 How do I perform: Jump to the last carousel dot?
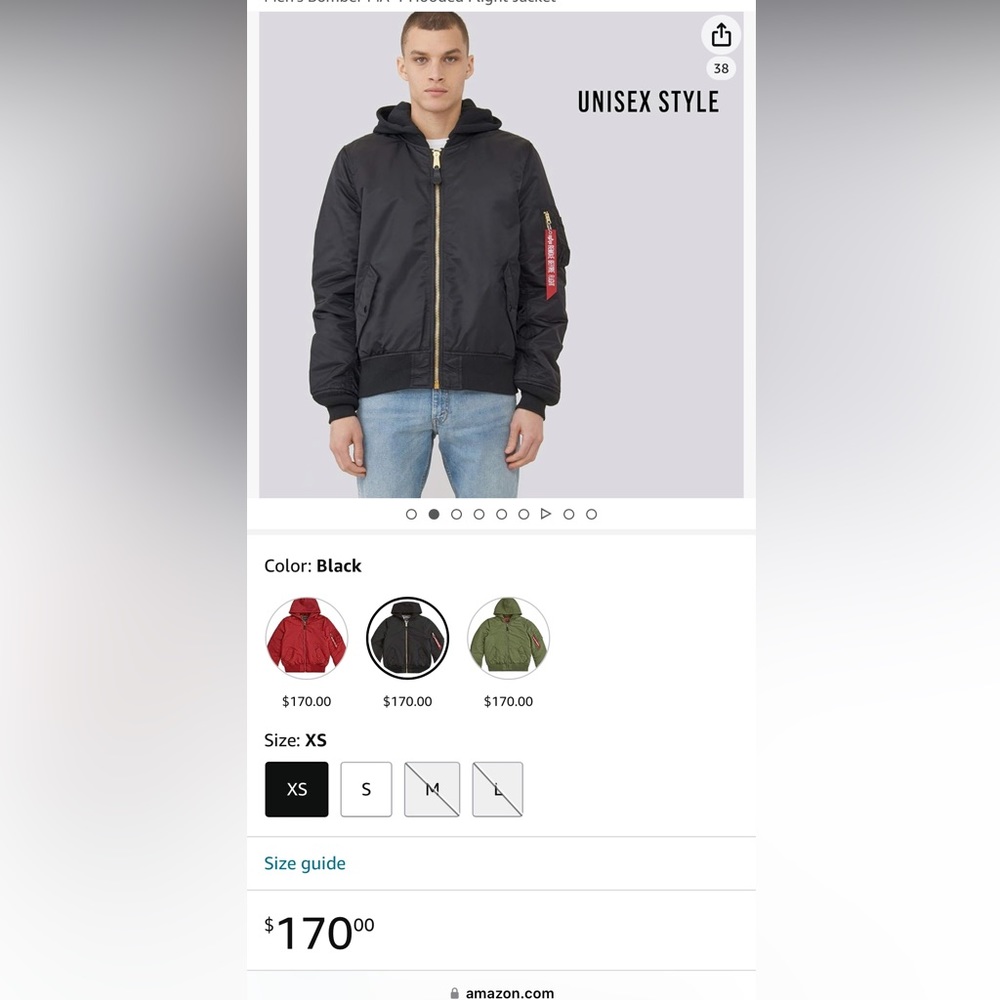[x=591, y=514]
